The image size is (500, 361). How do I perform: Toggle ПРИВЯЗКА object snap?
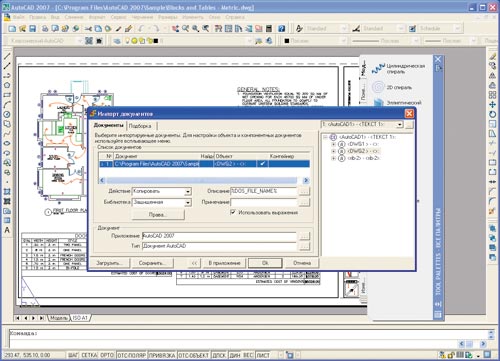(x=162, y=355)
